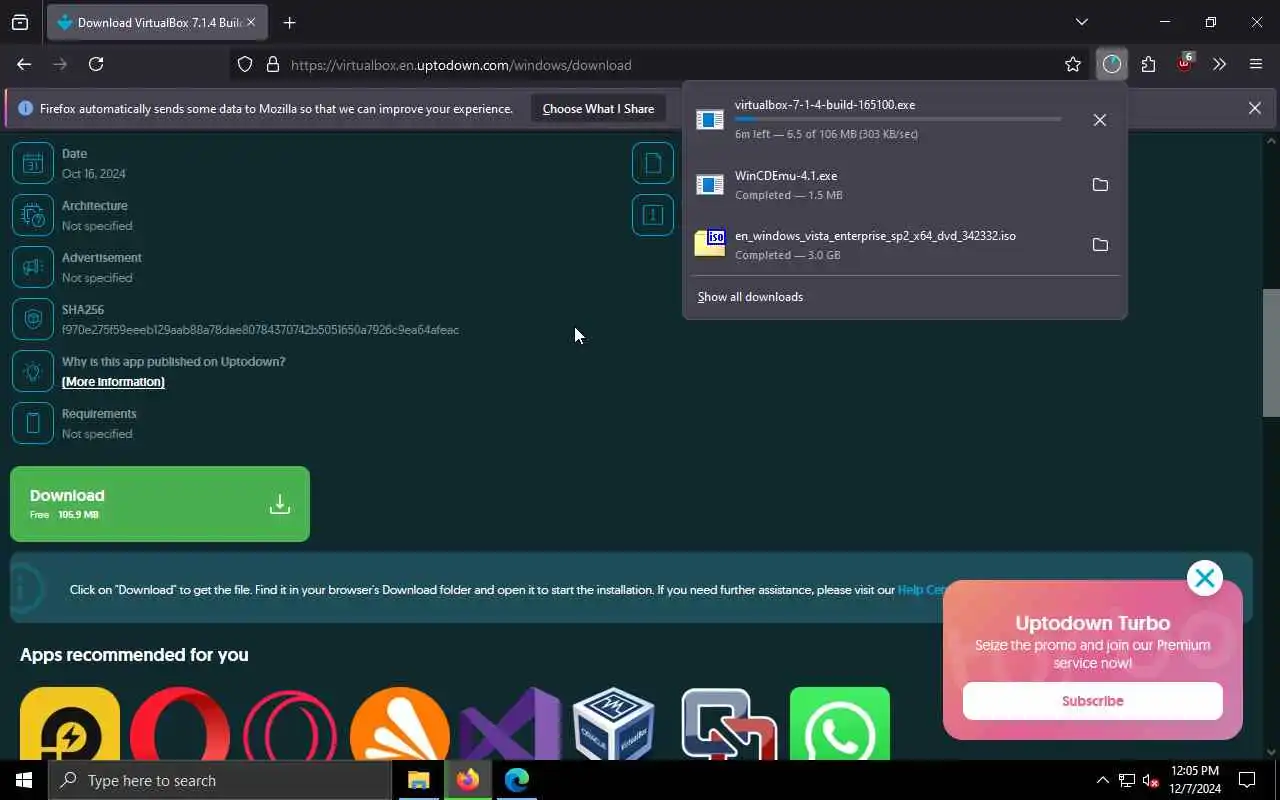Open recommended Opera browser app

180,725
